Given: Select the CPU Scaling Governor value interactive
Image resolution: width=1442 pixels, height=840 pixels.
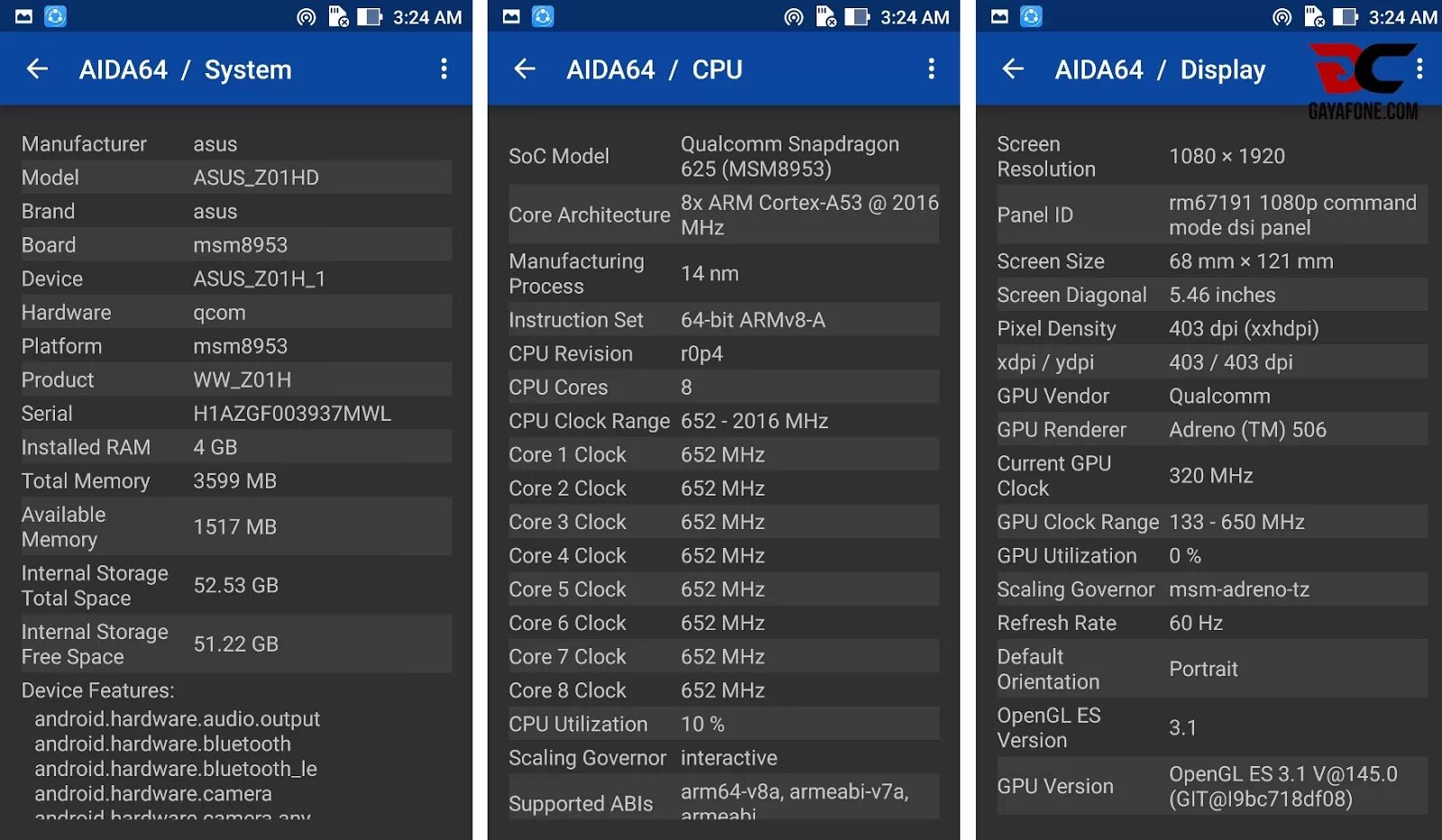Looking at the screenshot, I should coord(729,758).
